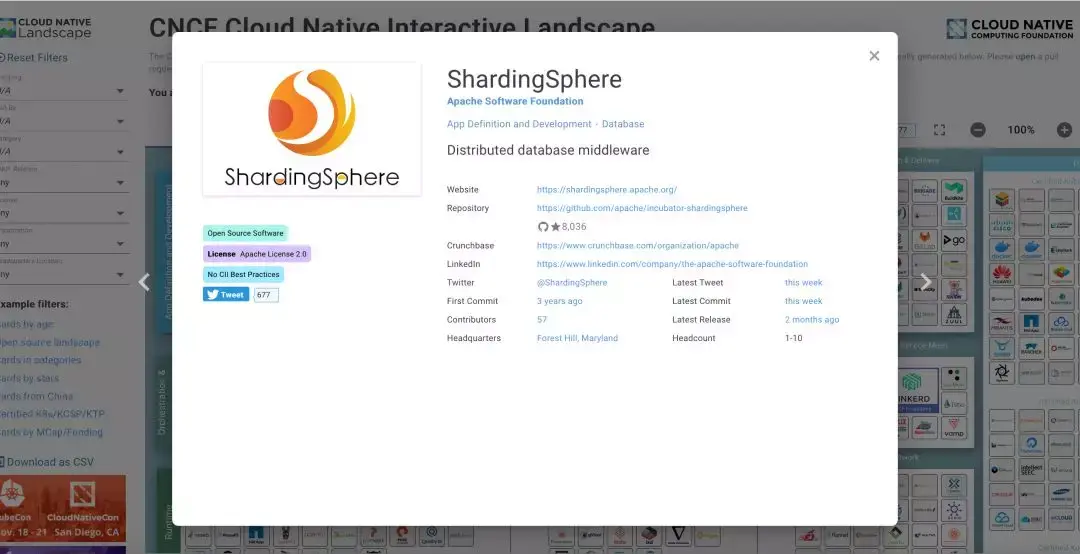Click the Cloud Native Landscape logo
The height and width of the screenshot is (554, 1080).
(x=45, y=28)
